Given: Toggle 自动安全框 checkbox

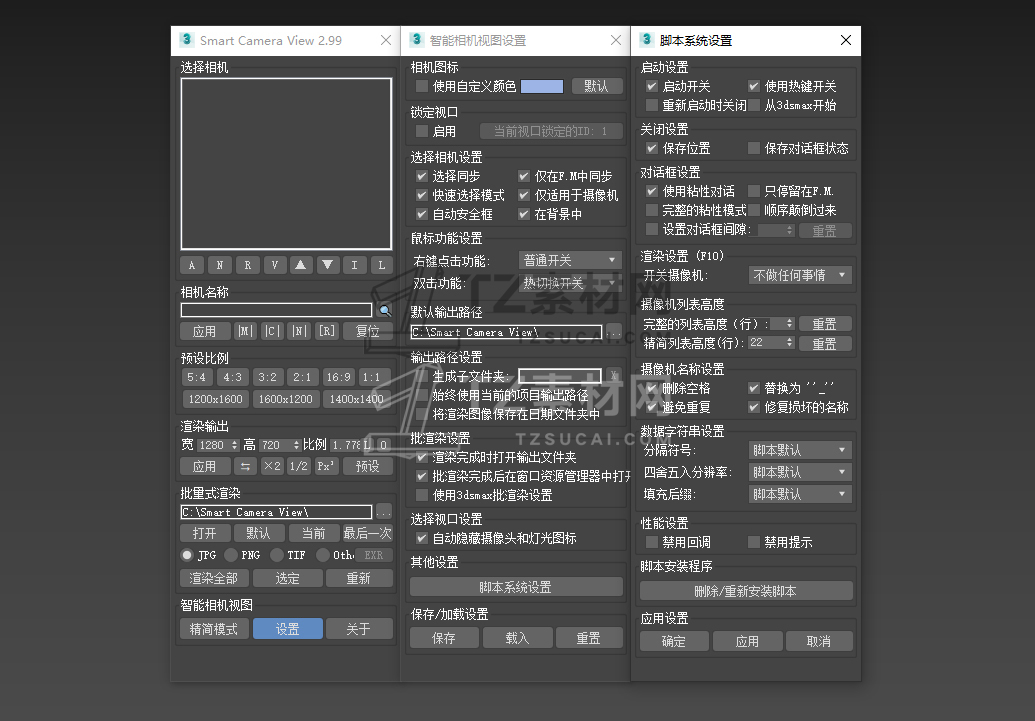Looking at the screenshot, I should pos(422,214).
